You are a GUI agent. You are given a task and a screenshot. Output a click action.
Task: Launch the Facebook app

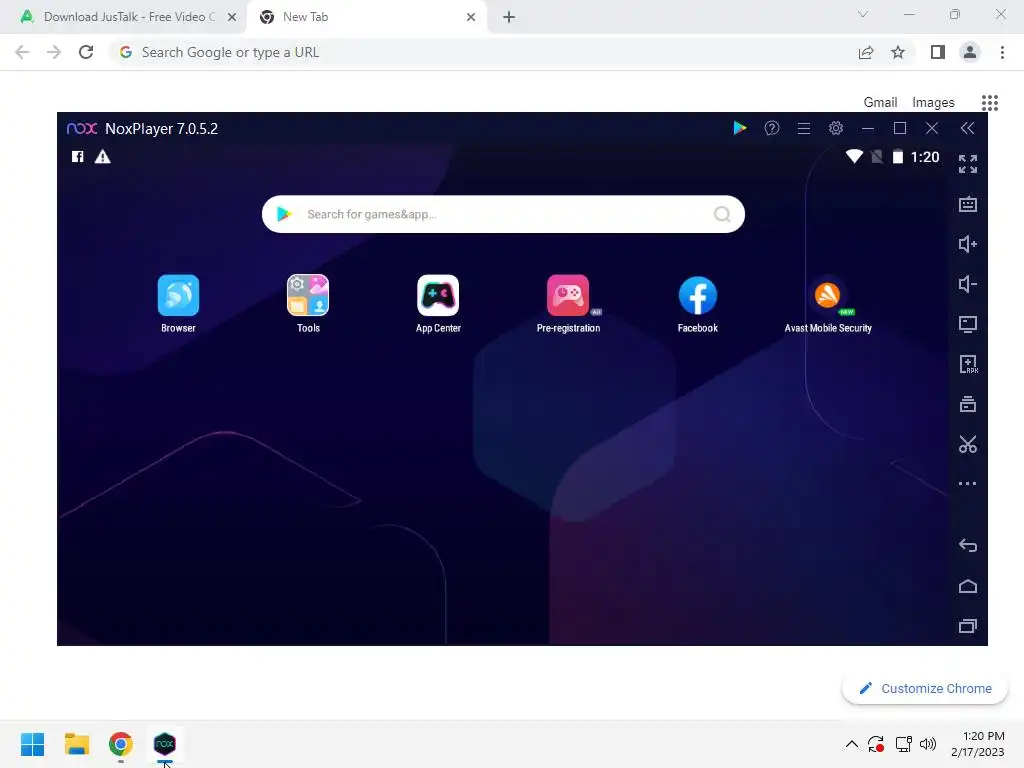(x=697, y=296)
